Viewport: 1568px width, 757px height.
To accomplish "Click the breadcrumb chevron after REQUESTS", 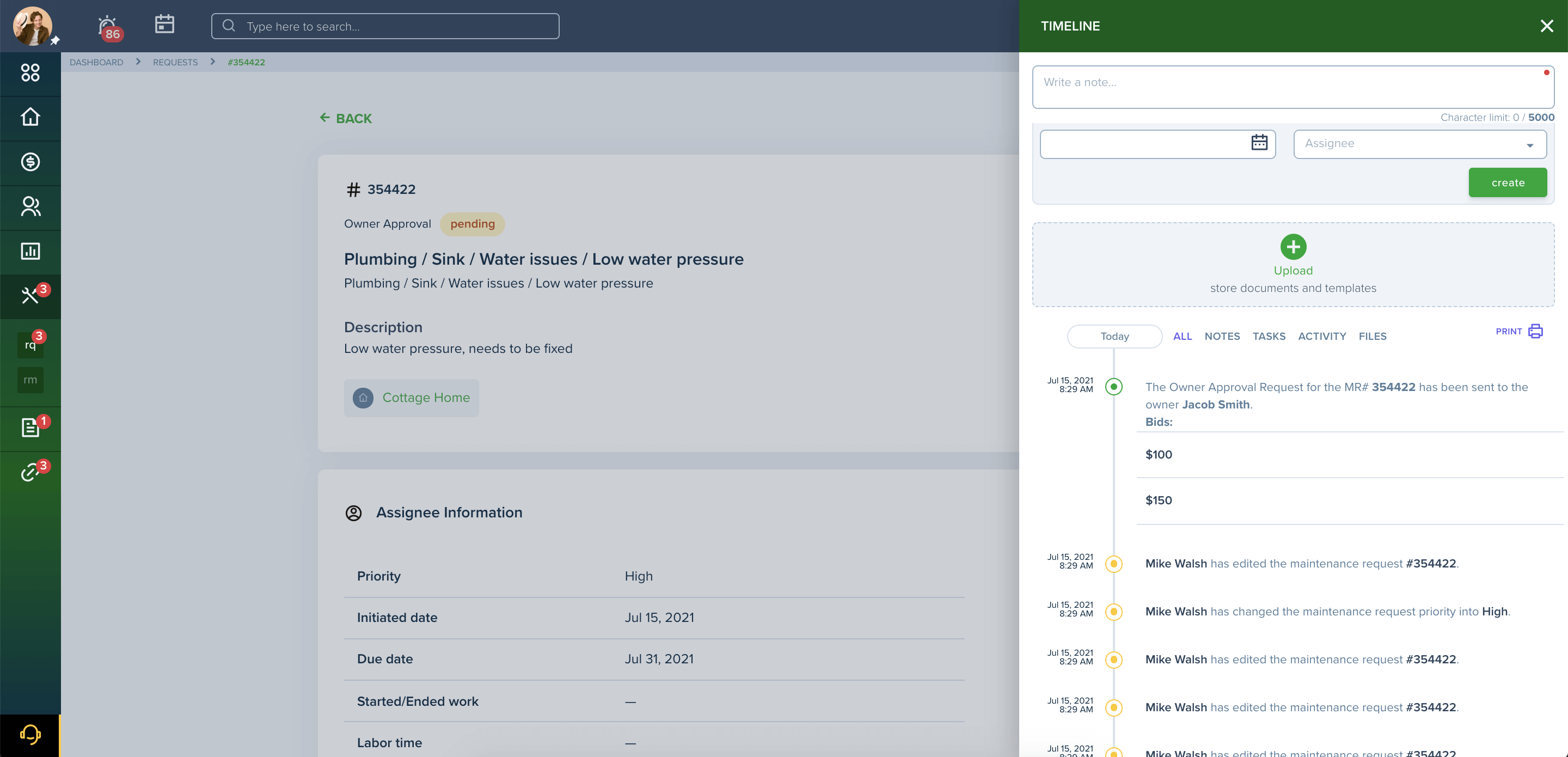I will tap(212, 62).
